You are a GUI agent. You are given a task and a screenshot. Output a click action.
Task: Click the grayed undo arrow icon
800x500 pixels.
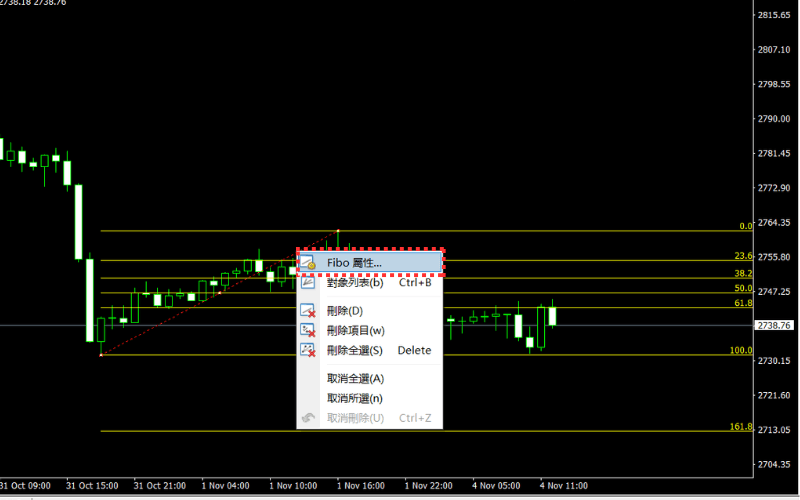click(308, 418)
